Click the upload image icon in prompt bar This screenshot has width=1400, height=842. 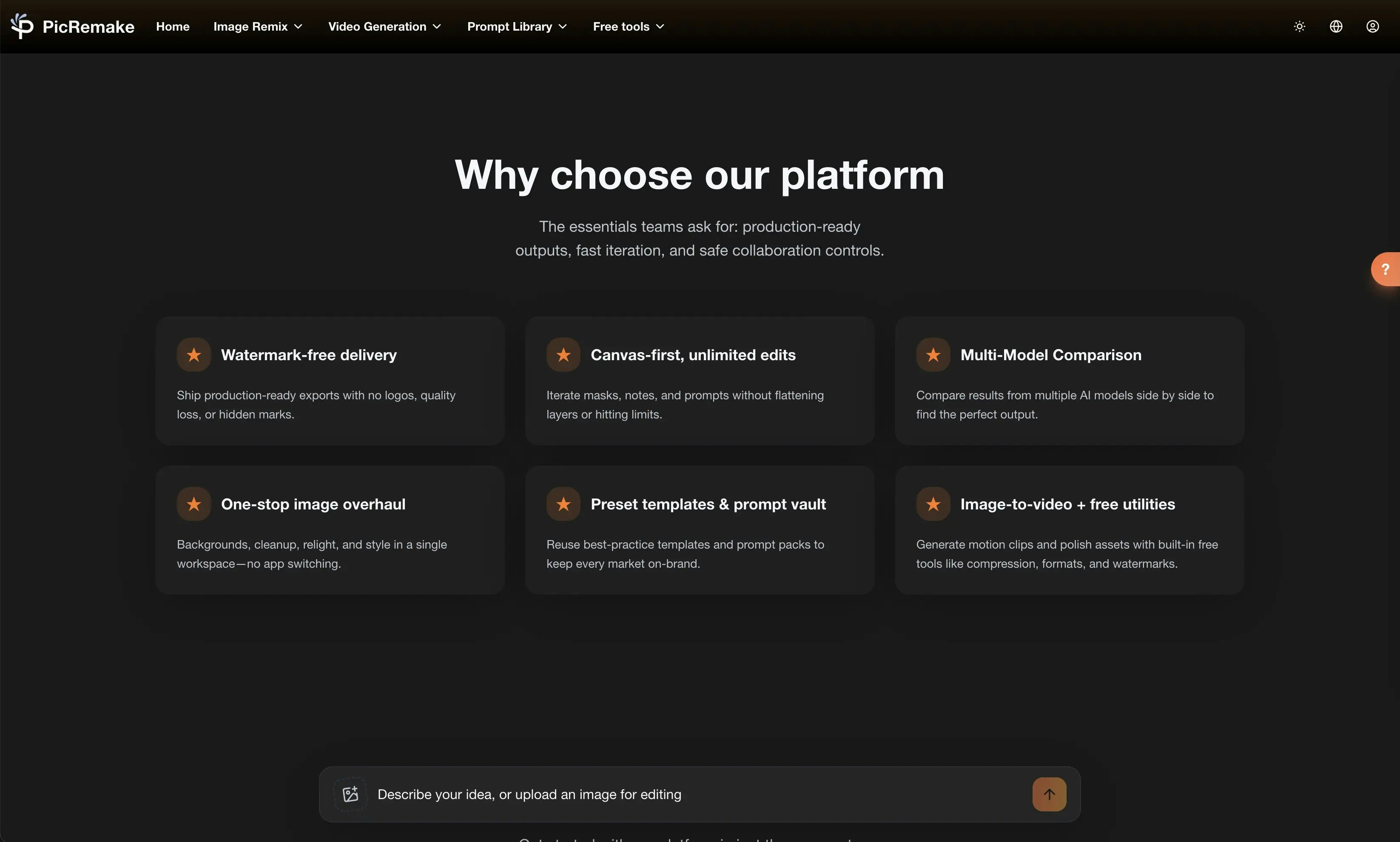click(x=350, y=794)
